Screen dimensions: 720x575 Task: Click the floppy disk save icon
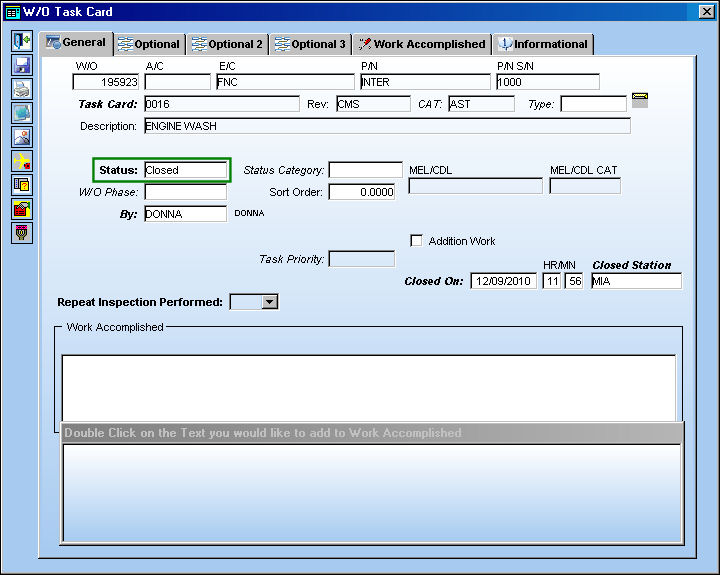(x=22, y=65)
